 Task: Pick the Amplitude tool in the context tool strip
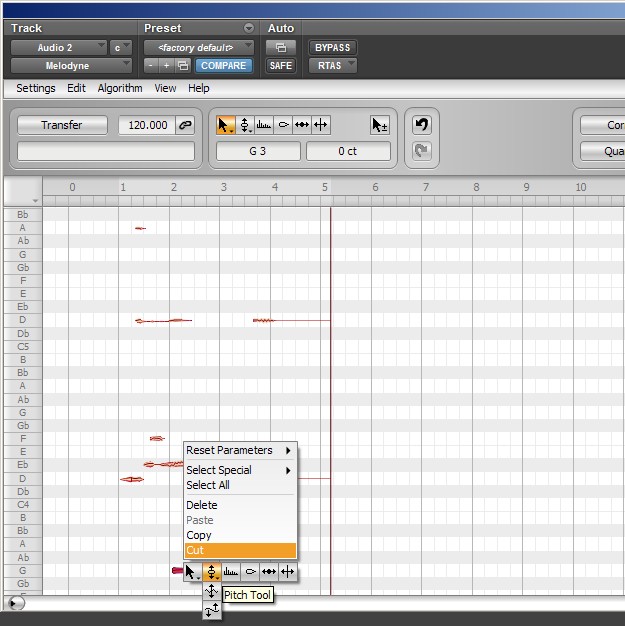point(250,572)
